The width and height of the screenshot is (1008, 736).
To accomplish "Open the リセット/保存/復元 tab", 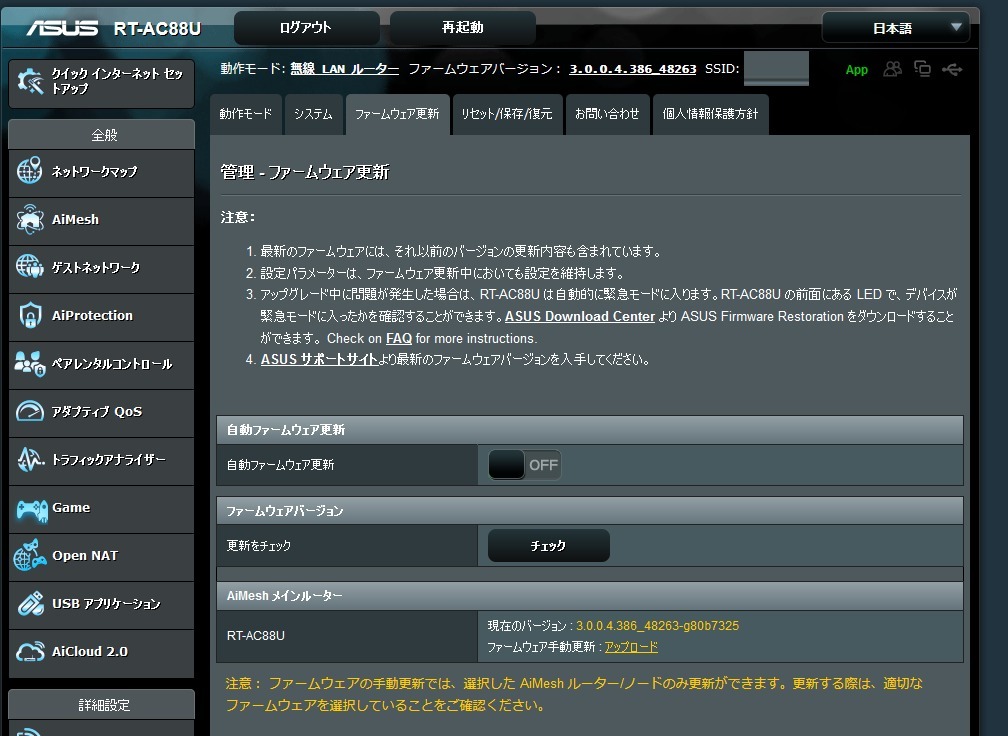I will click(507, 114).
